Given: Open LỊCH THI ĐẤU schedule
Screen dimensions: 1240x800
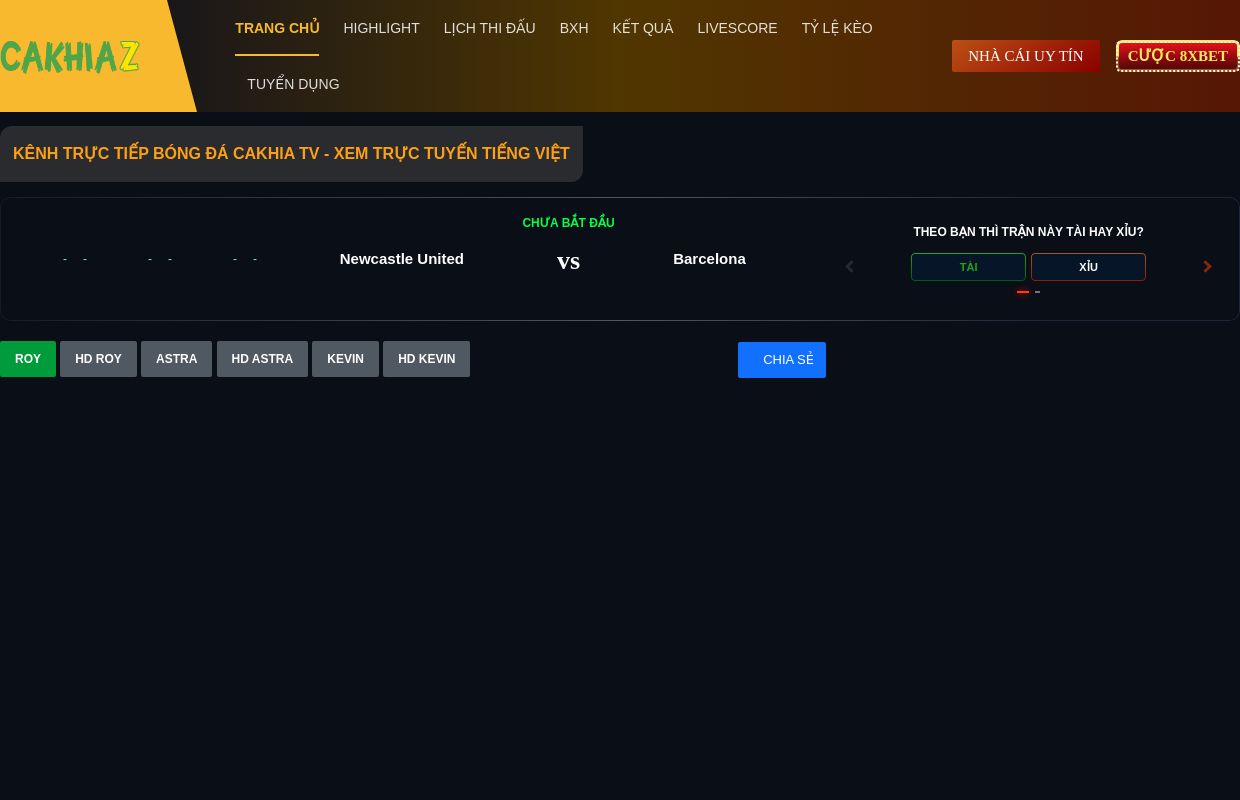Looking at the screenshot, I should pyautogui.click(x=489, y=28).
